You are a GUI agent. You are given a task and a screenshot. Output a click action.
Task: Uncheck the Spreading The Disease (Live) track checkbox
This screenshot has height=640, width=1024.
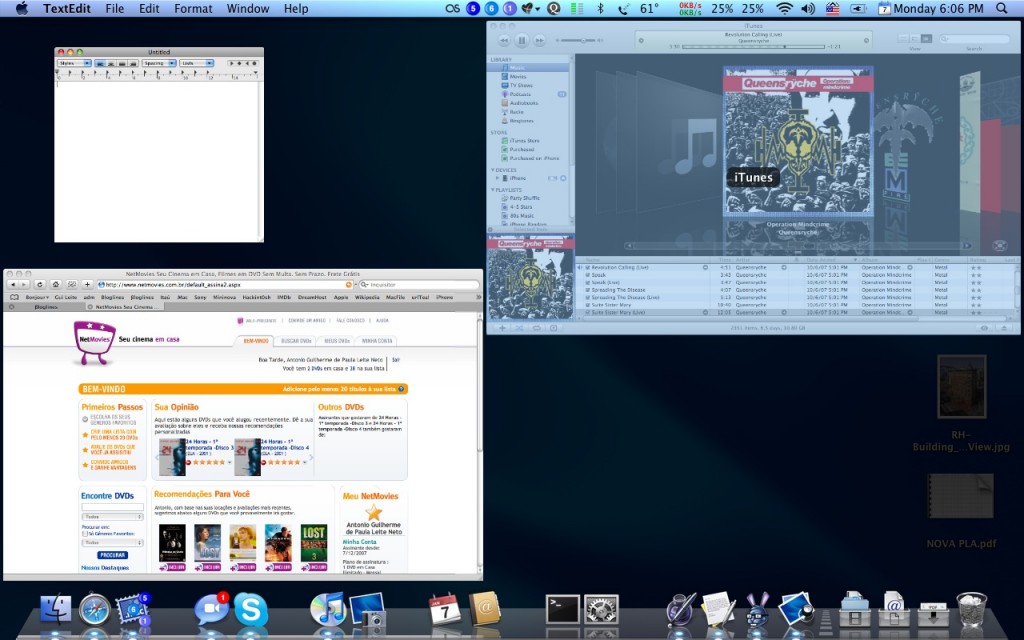[x=588, y=298]
